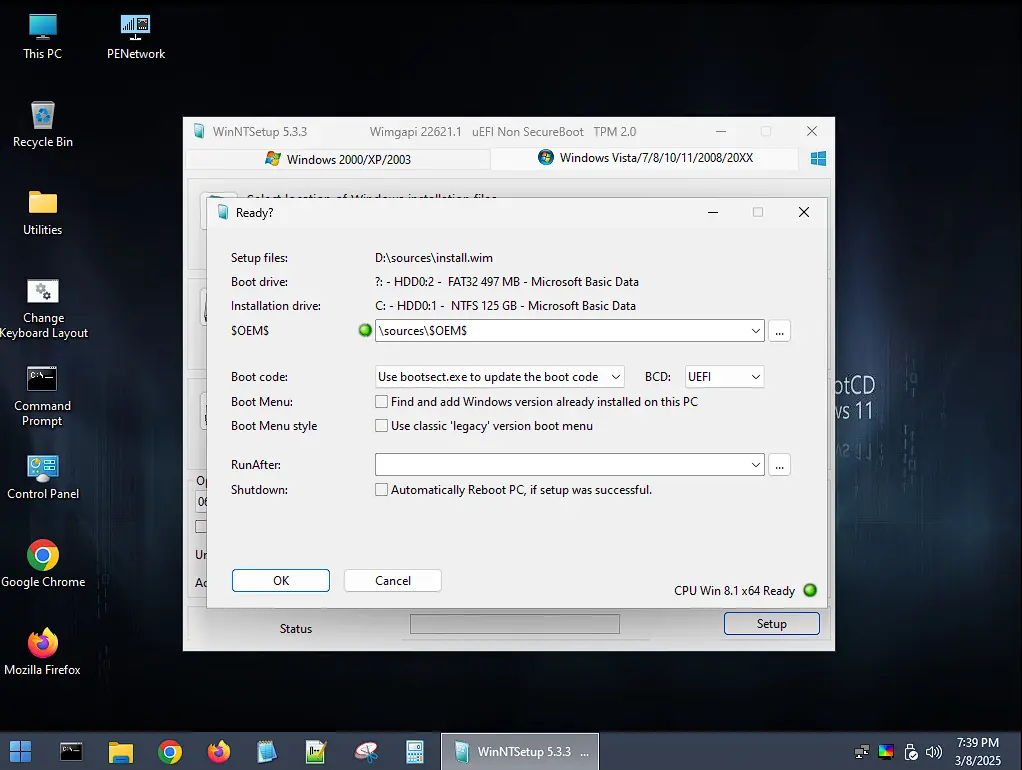
Task: Check 'Use classic legacy version boot menu'
Action: pyautogui.click(x=381, y=425)
